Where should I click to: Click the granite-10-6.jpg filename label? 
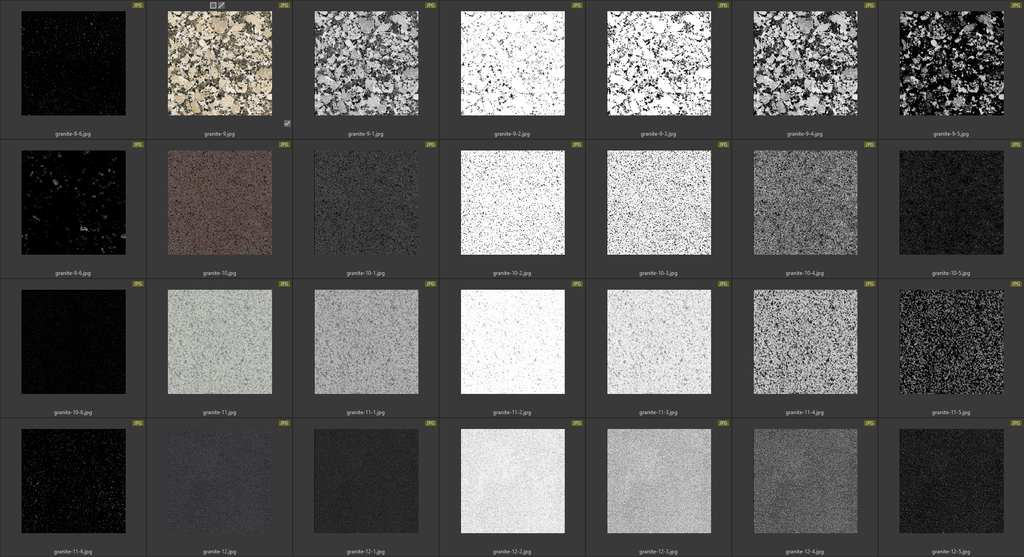click(x=73, y=412)
